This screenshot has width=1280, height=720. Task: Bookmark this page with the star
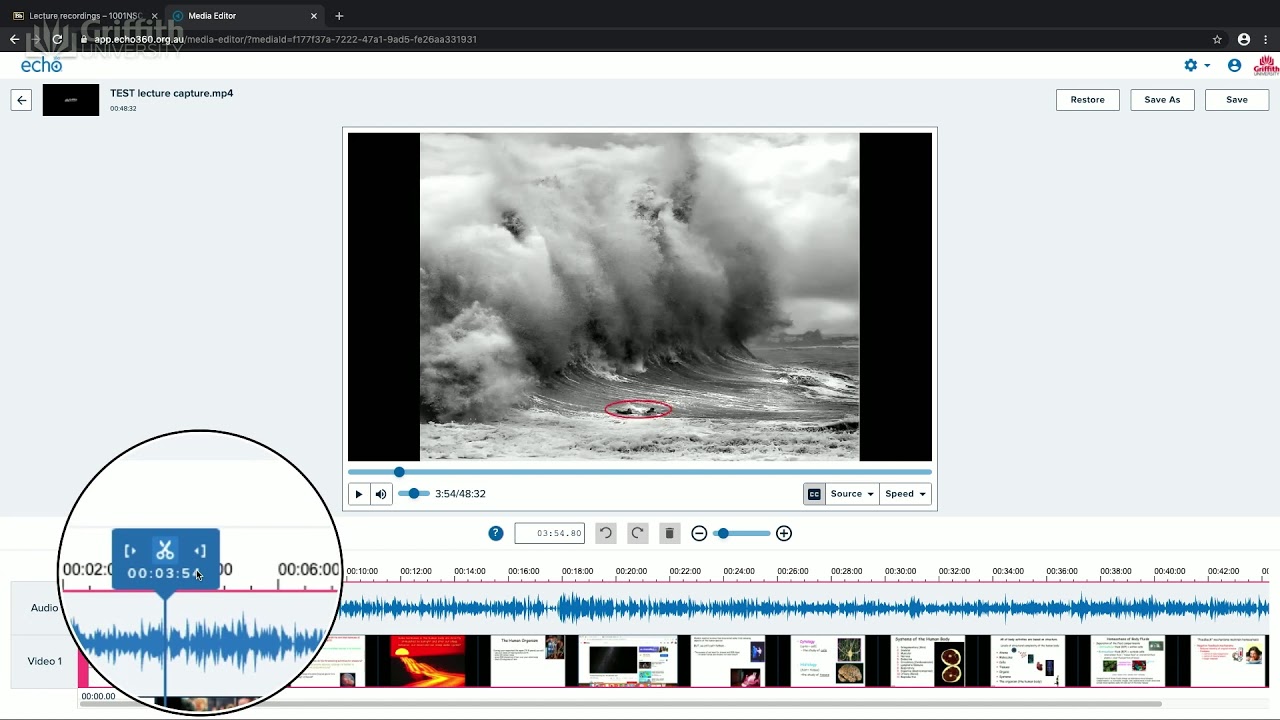1217,40
